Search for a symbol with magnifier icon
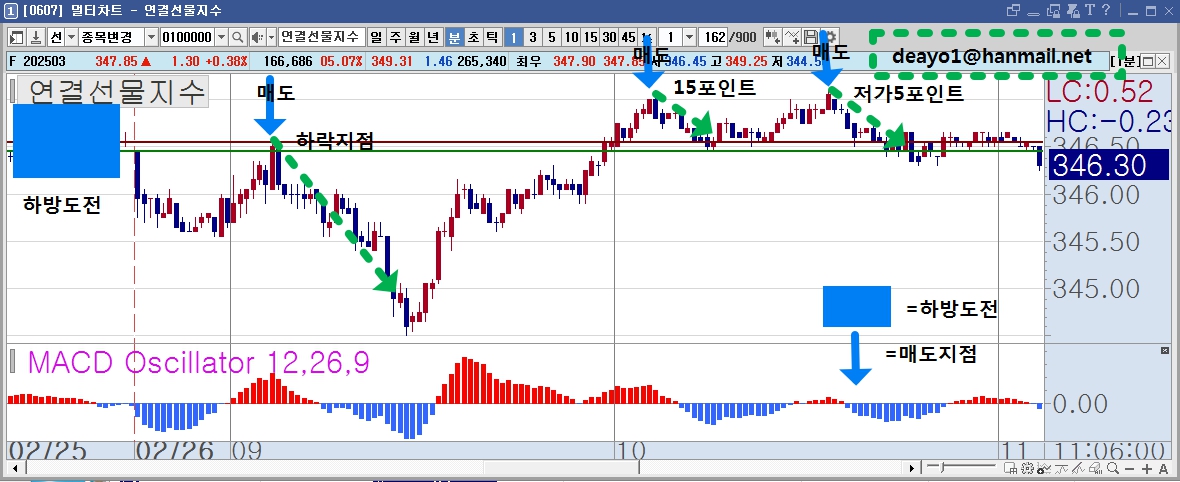The image size is (1180, 482). [x=238, y=37]
